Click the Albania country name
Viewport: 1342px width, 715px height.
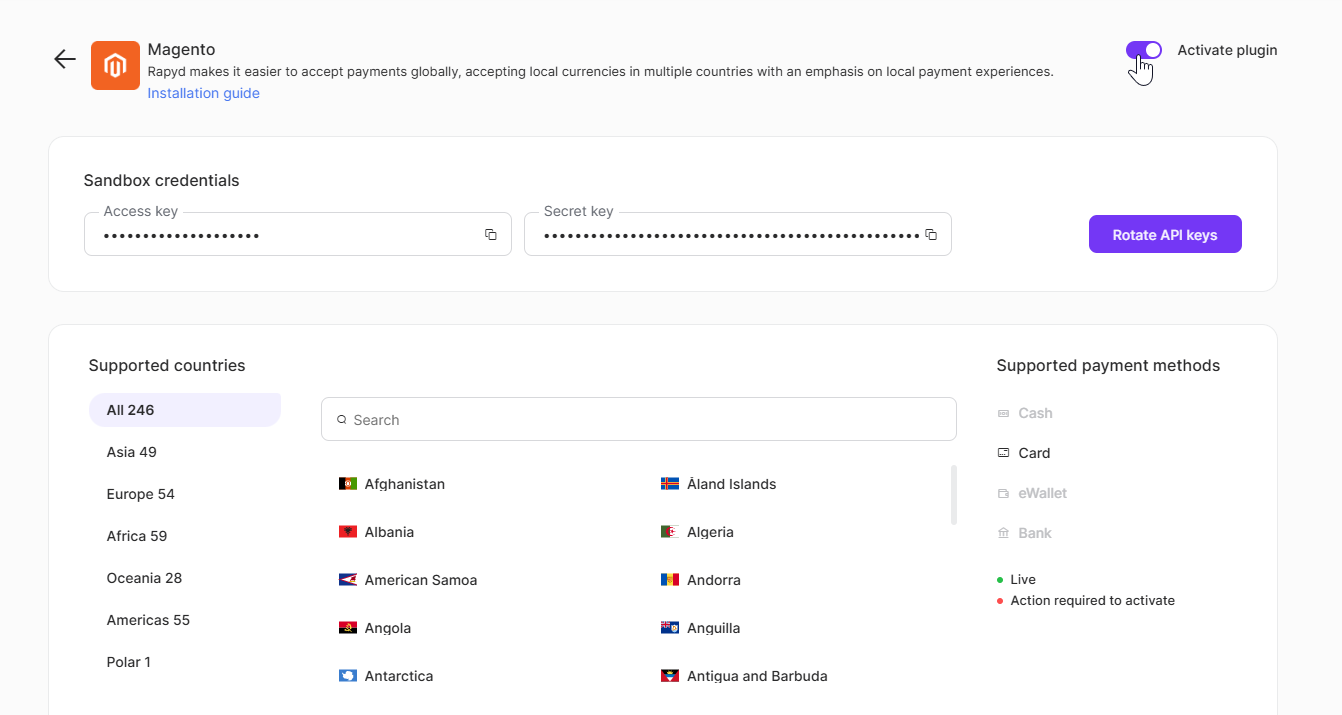pyautogui.click(x=389, y=532)
